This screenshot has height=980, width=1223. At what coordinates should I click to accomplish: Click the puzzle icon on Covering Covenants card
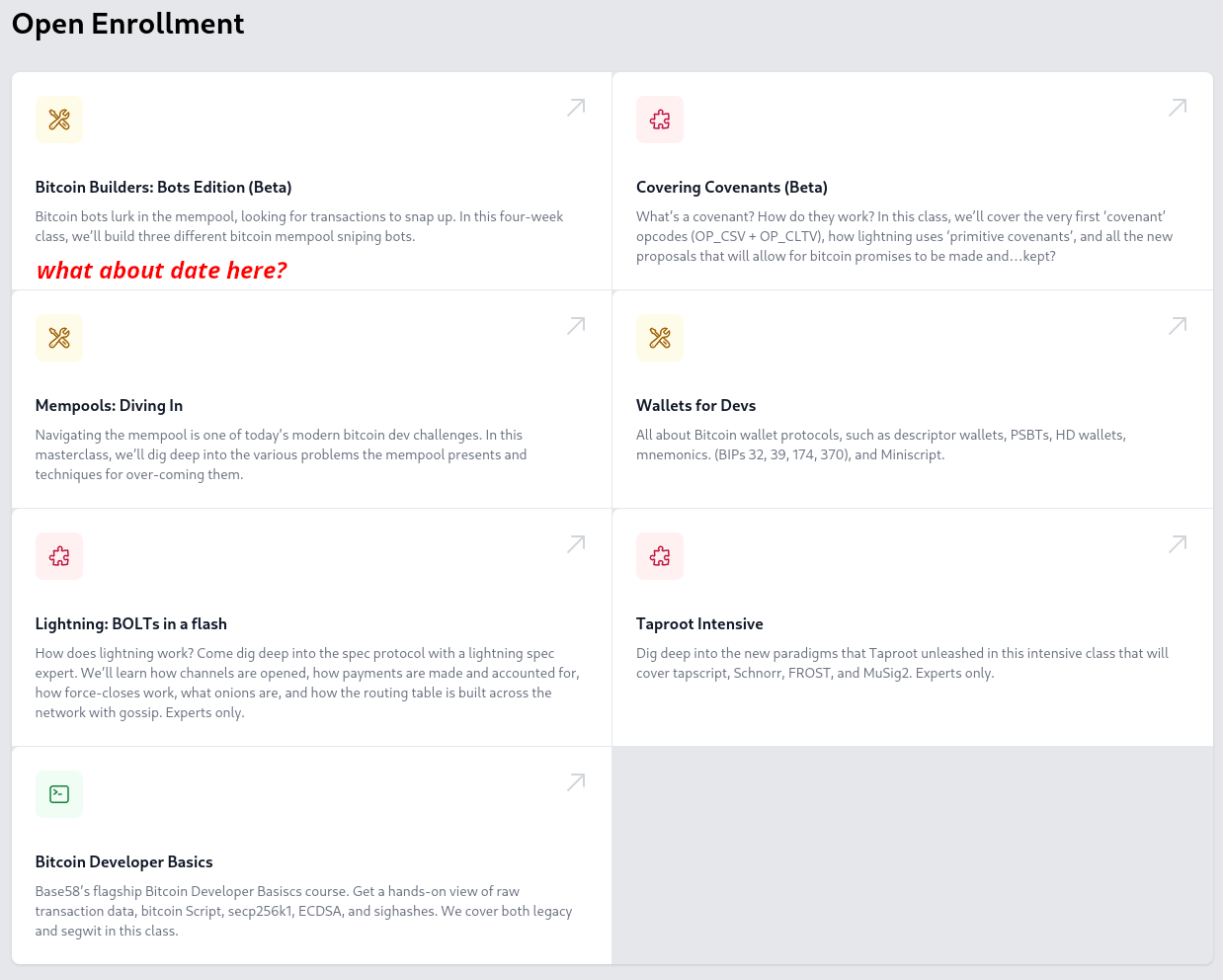(660, 120)
